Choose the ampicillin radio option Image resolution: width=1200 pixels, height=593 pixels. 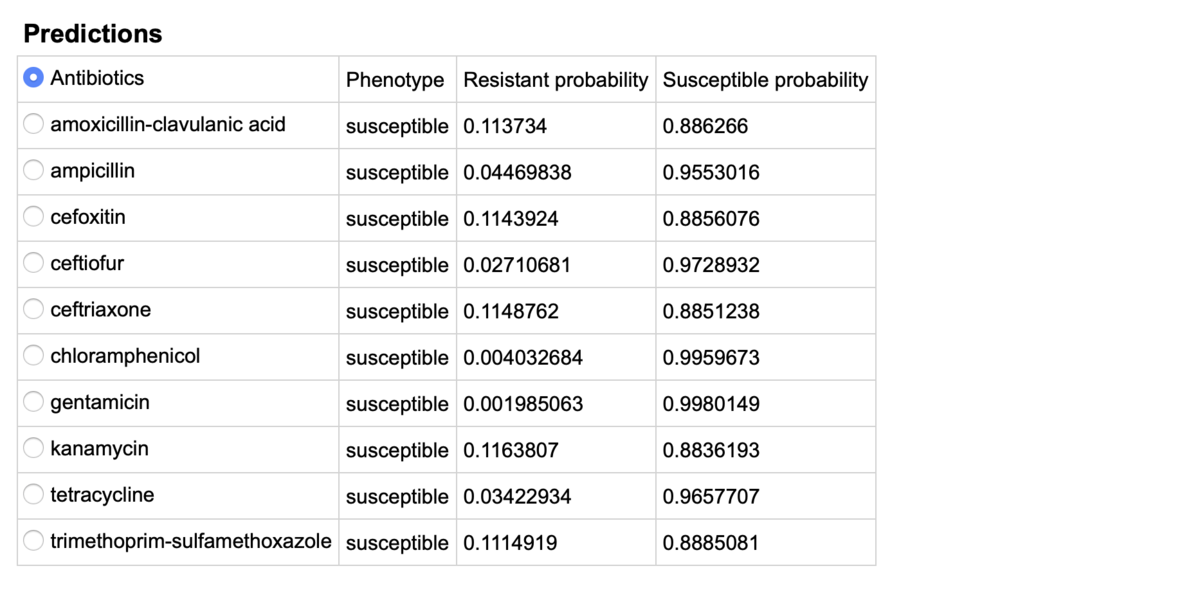[34, 171]
